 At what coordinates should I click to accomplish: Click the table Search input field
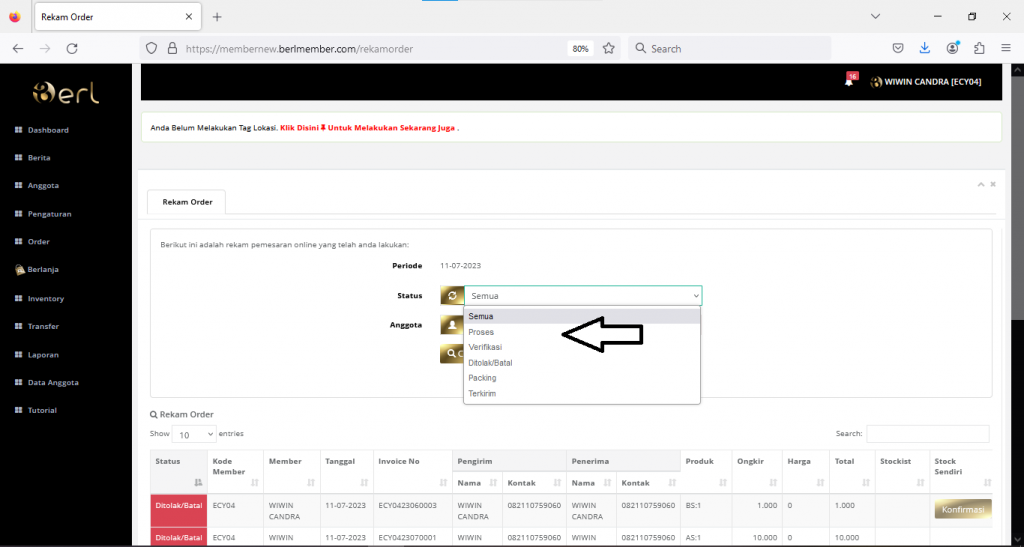(x=927, y=434)
